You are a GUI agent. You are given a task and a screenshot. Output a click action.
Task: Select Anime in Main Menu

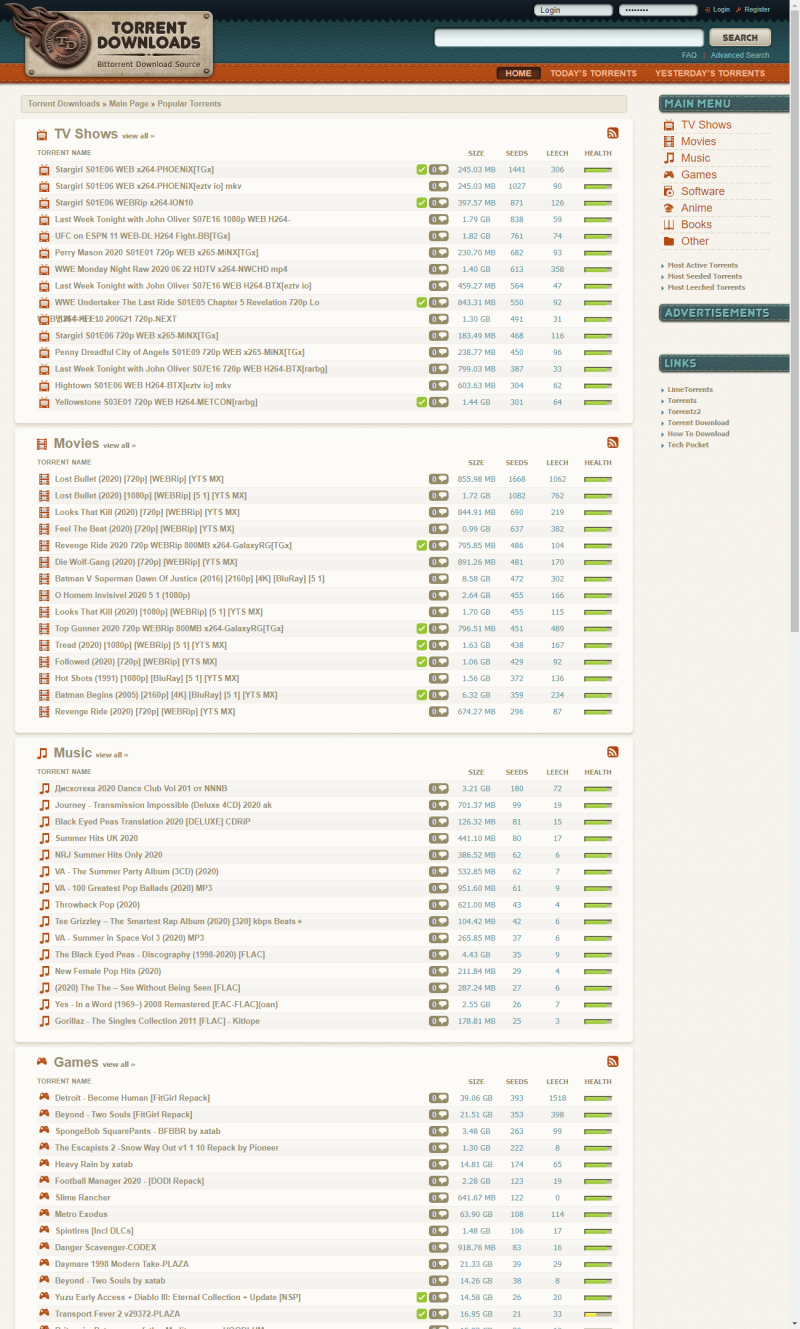(x=697, y=208)
